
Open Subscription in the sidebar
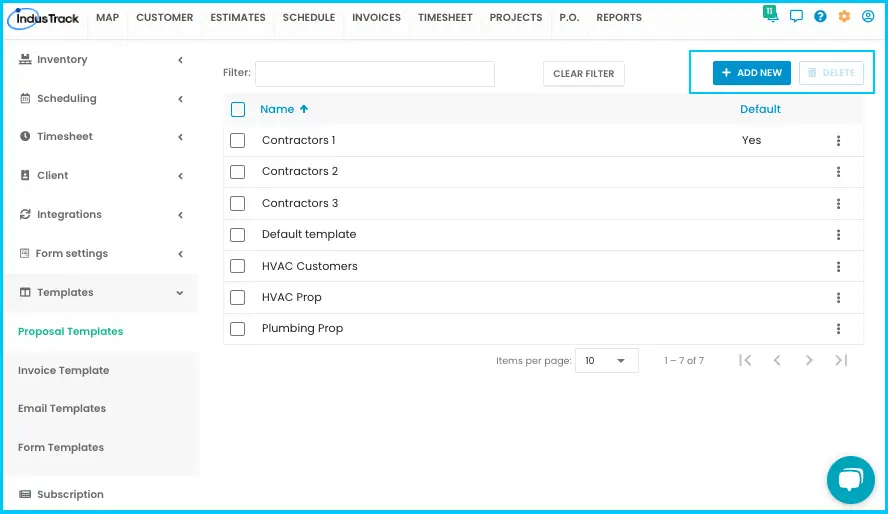(70, 494)
